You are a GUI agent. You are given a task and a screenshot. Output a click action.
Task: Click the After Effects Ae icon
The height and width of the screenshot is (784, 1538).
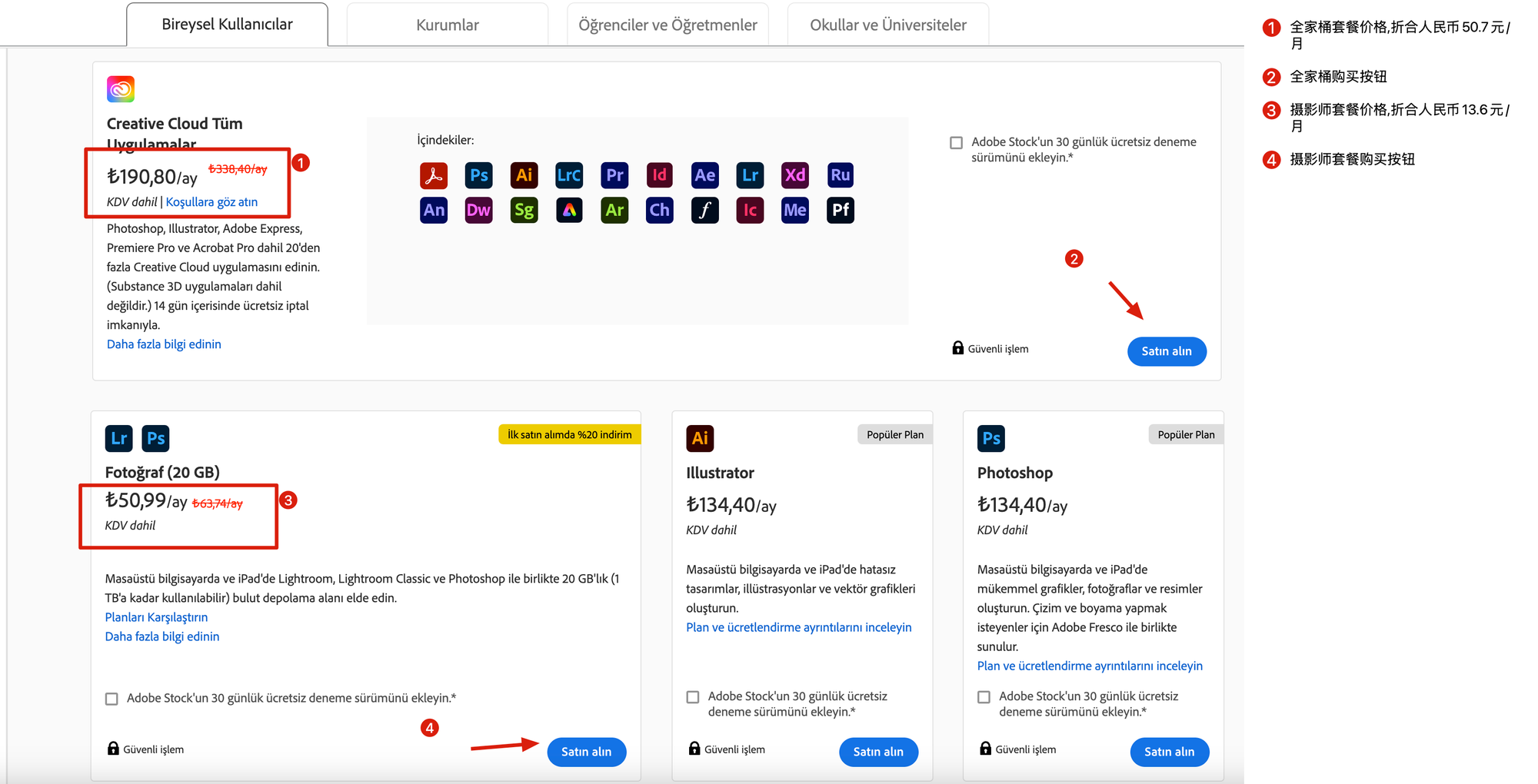coord(705,175)
